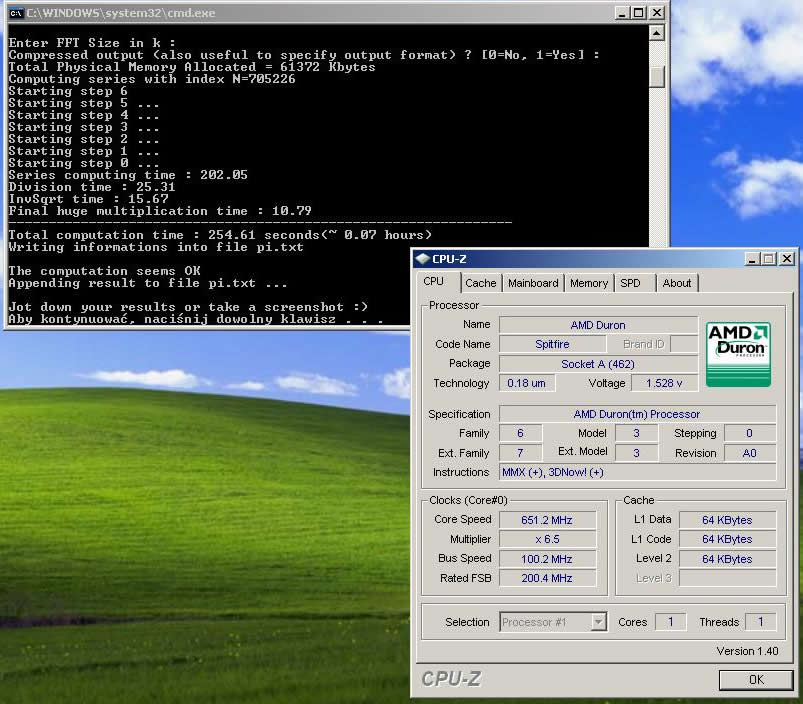
Task: Click the Core Speed '651.2 MHz'
Action: coord(547,520)
